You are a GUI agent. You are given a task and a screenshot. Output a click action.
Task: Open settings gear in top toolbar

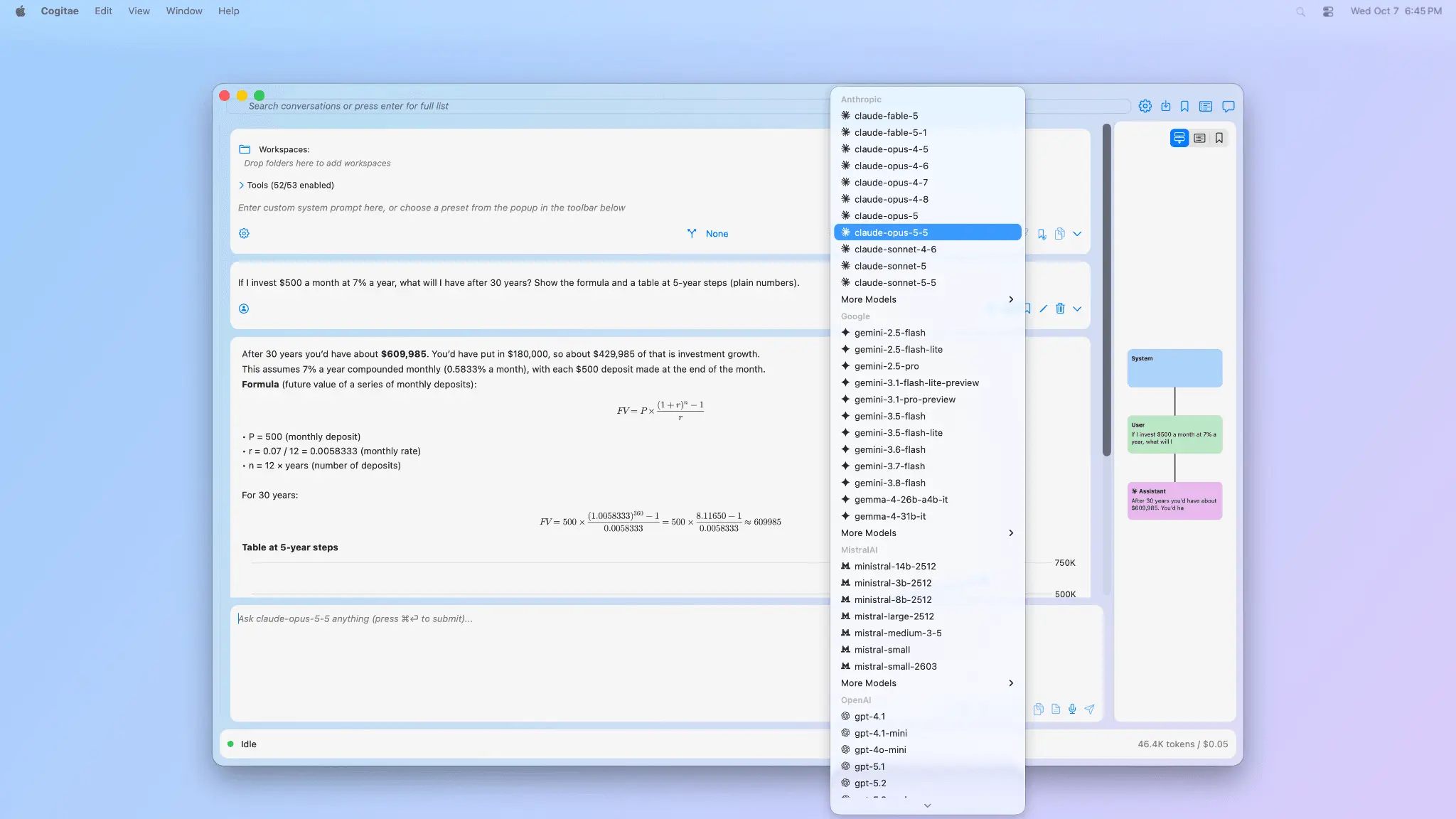[x=1145, y=106]
